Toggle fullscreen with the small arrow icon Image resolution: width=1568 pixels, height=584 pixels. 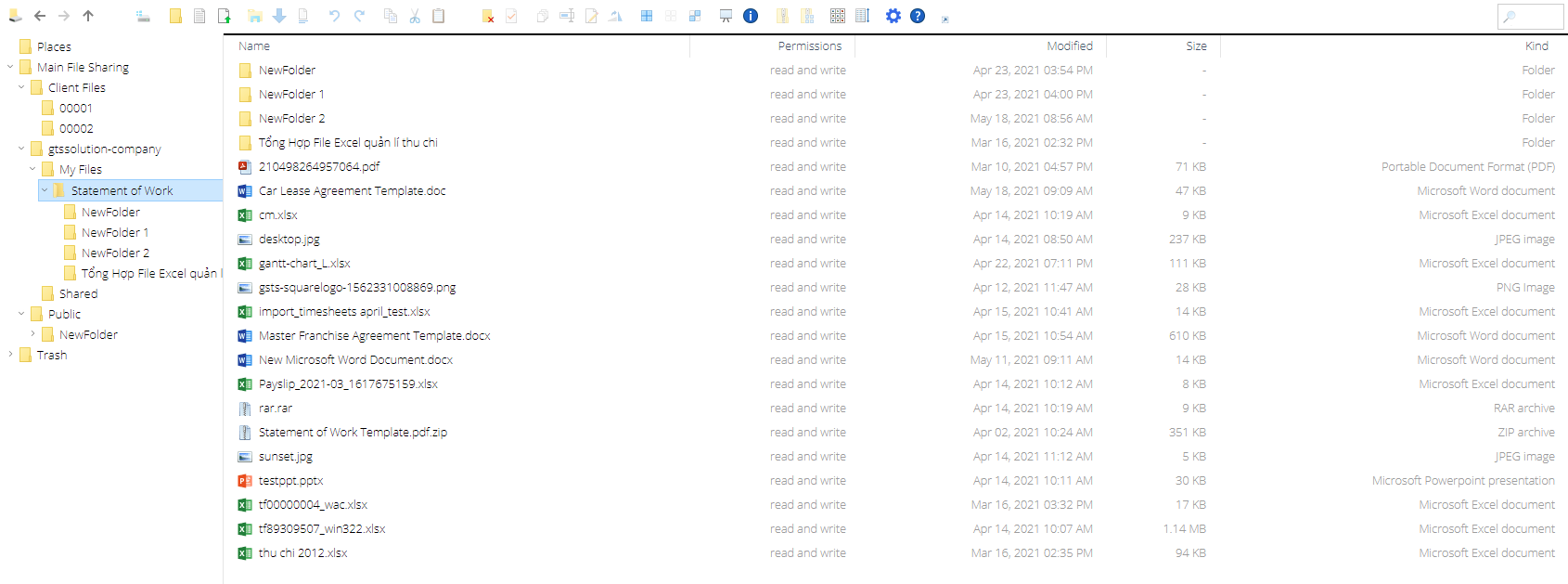[945, 19]
